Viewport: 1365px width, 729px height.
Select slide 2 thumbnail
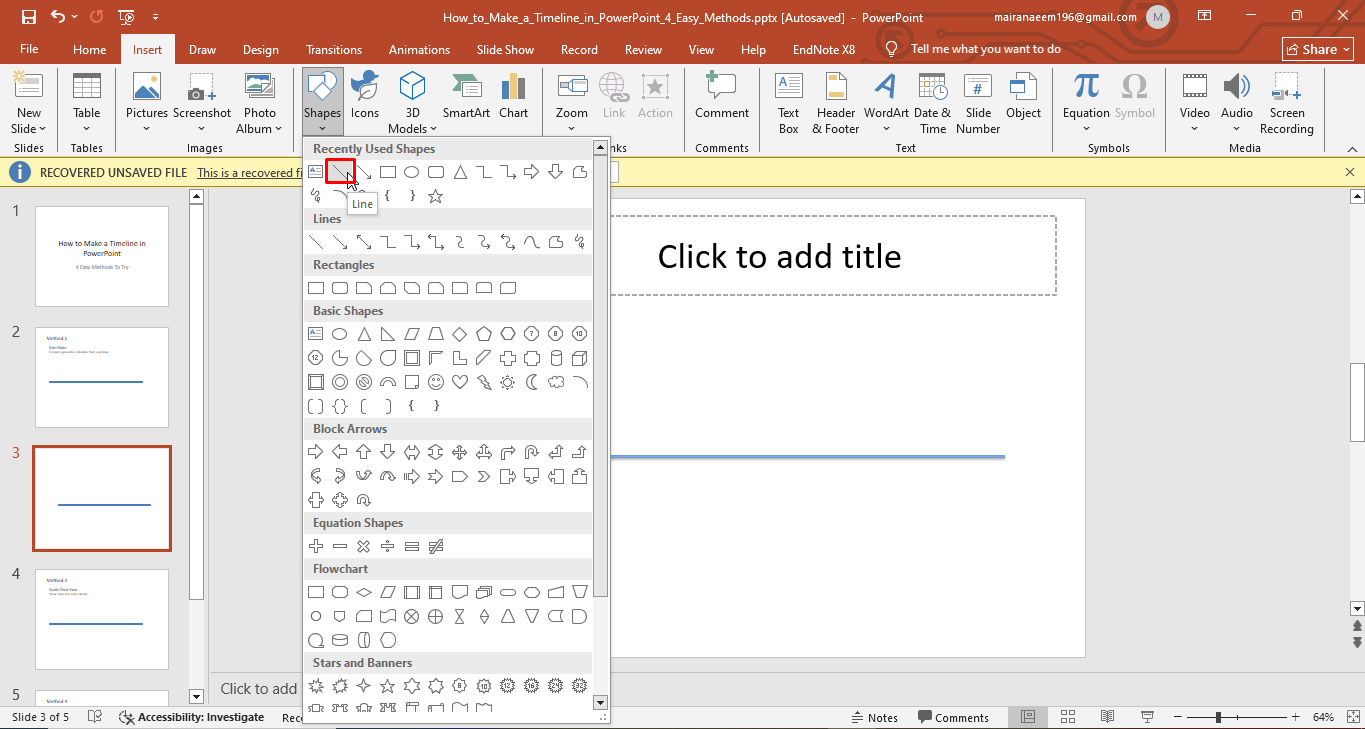102,377
